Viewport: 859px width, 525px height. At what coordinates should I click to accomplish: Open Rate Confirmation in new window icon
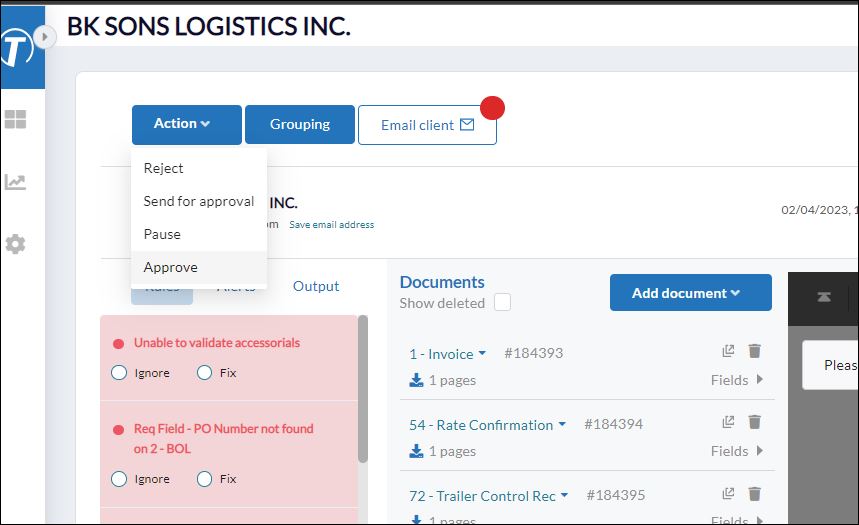tap(728, 423)
